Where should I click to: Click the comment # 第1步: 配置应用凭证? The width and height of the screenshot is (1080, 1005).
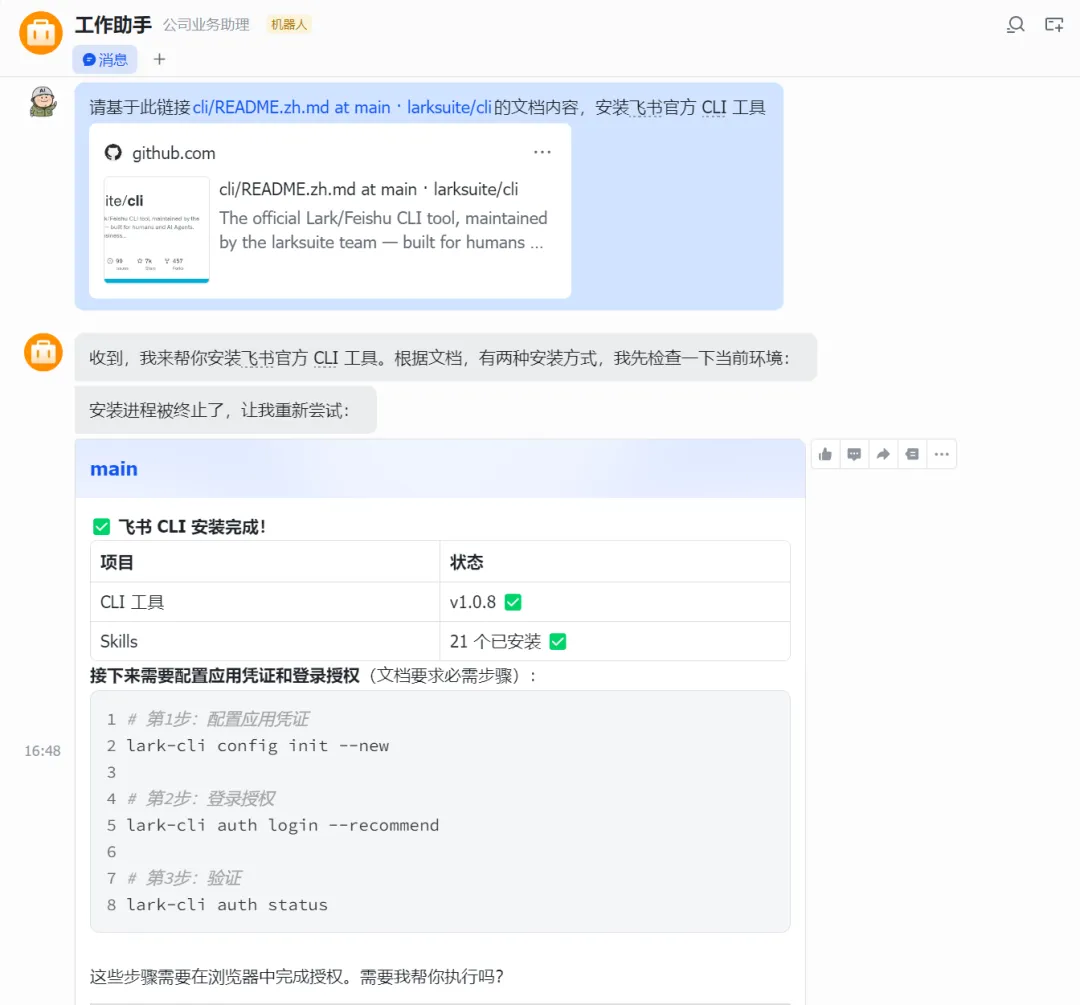pyautogui.click(x=218, y=719)
